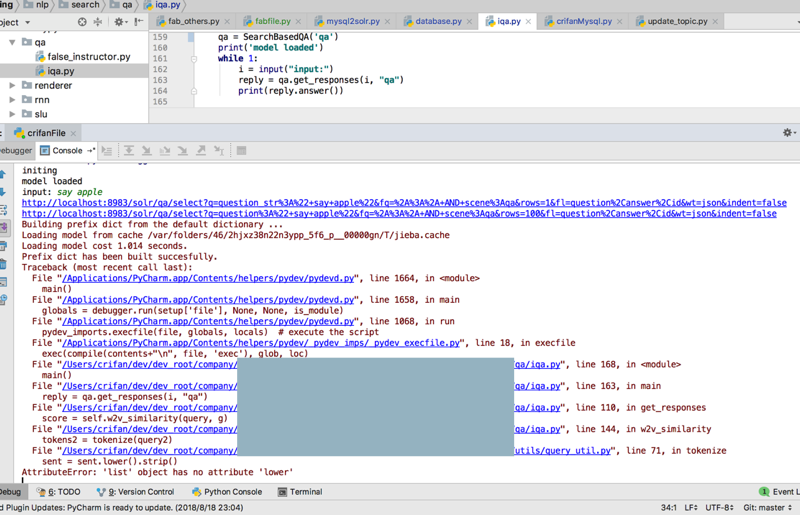Click the up arrow icon in console gutter

click(3, 175)
